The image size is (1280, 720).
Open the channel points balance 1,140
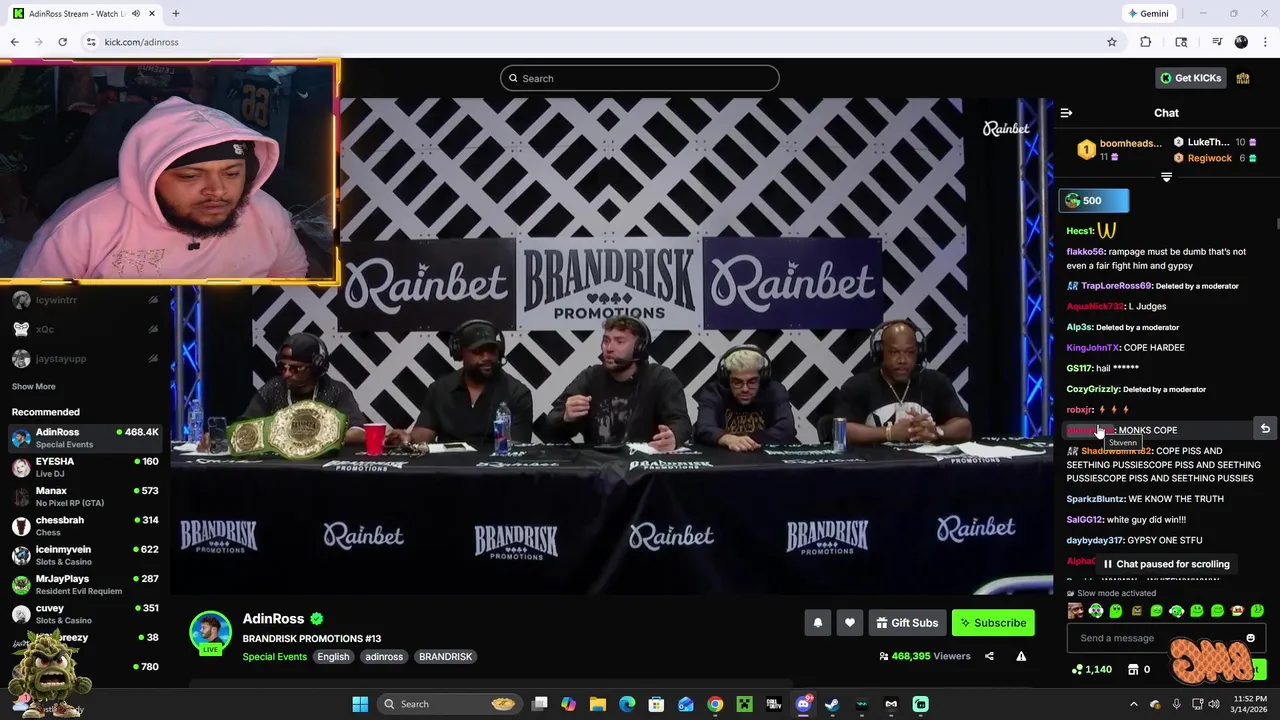tap(1092, 669)
